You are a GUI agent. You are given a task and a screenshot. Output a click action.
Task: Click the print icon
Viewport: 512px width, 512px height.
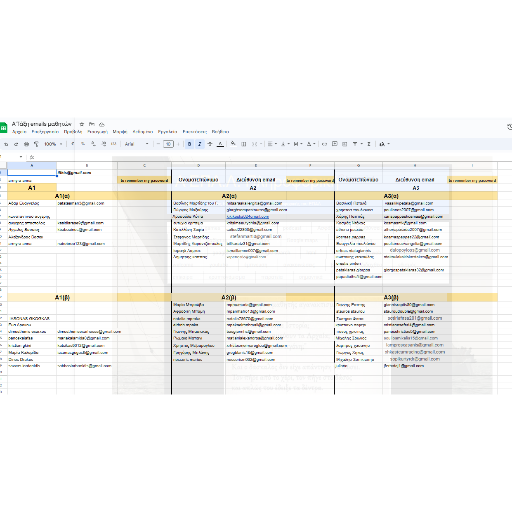pos(26,144)
